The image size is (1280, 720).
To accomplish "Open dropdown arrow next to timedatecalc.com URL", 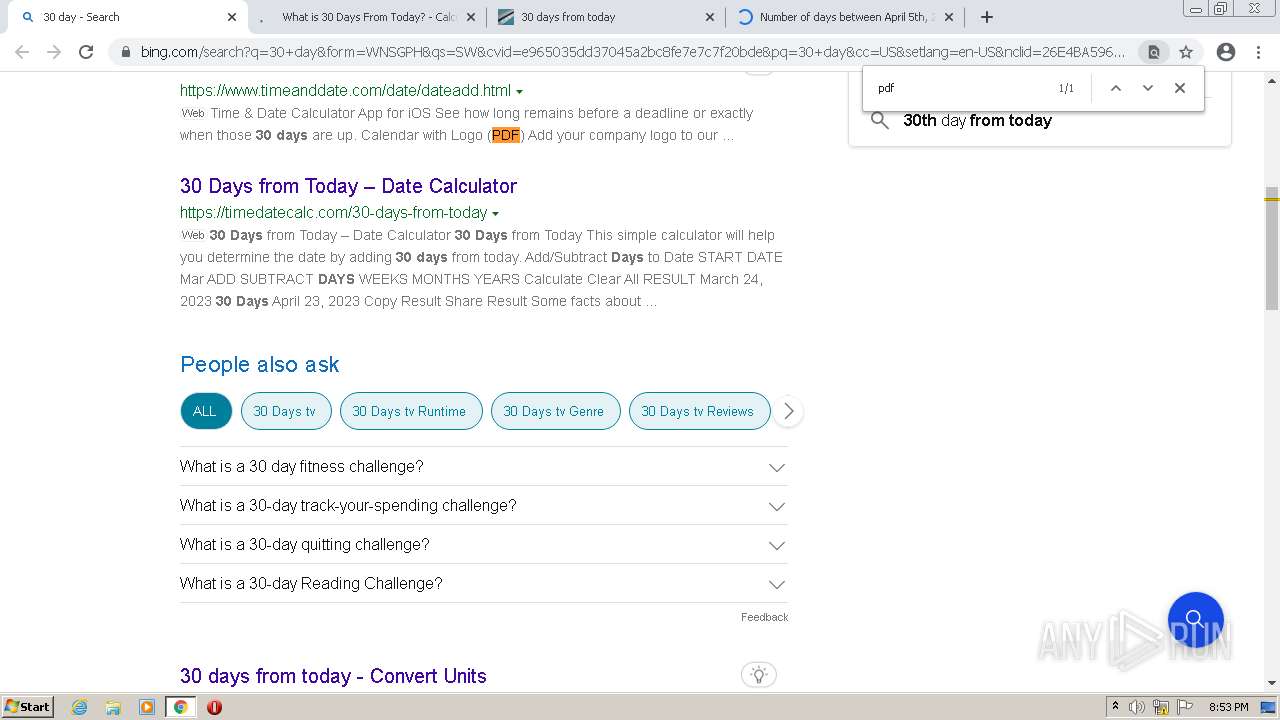I will point(495,214).
